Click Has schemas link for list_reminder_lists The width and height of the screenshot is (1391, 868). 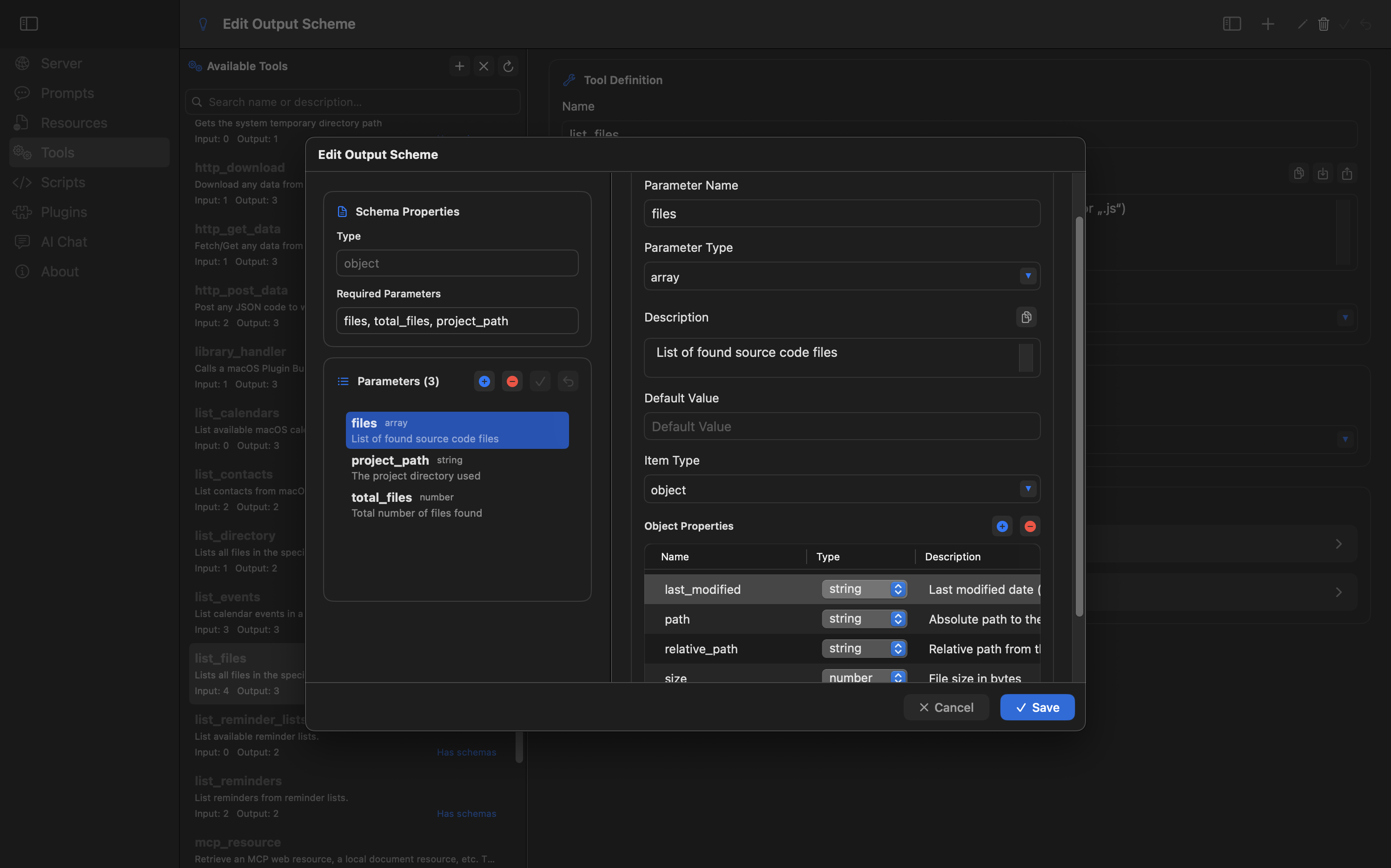(466, 752)
